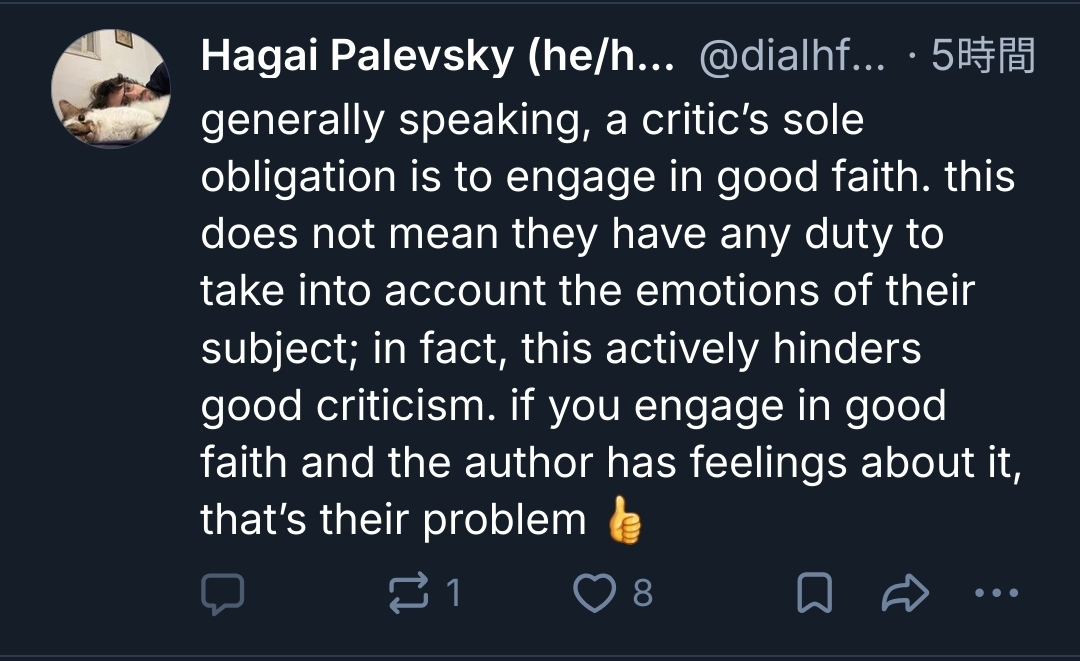Click the thumbs up emoji in the post
This screenshot has height=661, width=1080.
624,521
